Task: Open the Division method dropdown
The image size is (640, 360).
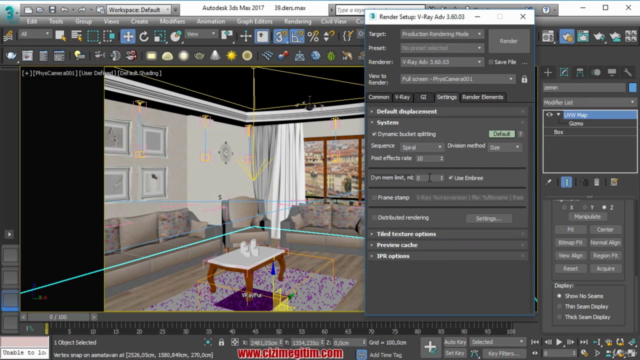Action: click(x=505, y=147)
